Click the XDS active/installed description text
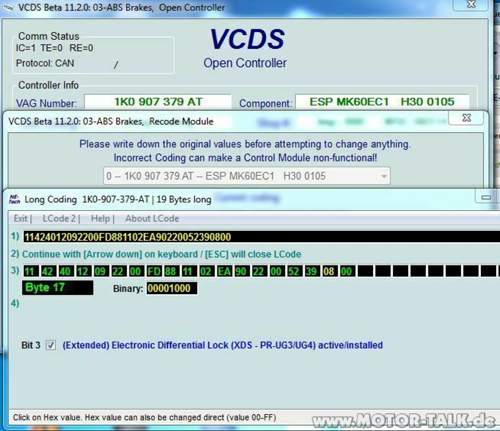Viewport: 500px width, 431px height. (223, 345)
